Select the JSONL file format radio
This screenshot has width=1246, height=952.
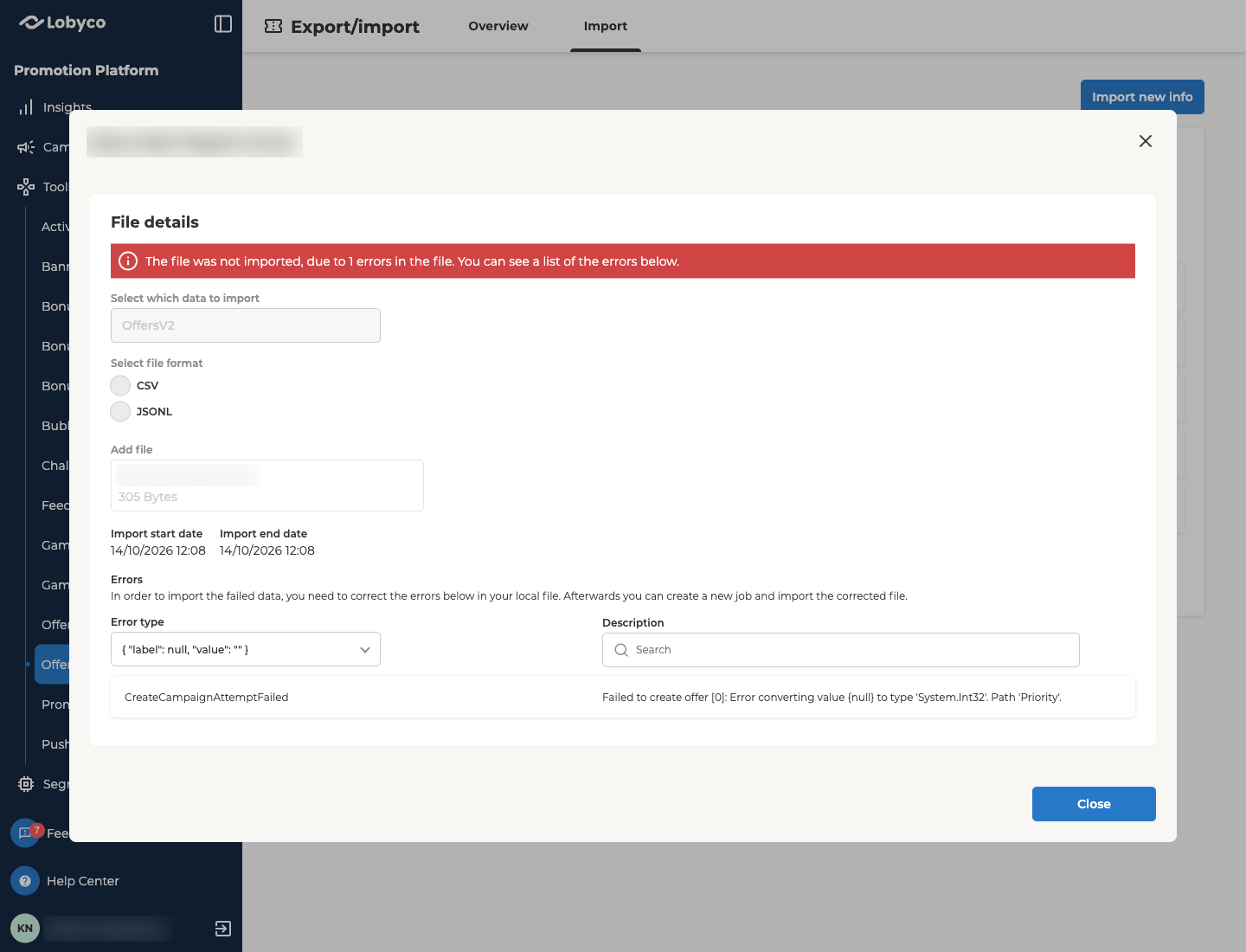120,412
